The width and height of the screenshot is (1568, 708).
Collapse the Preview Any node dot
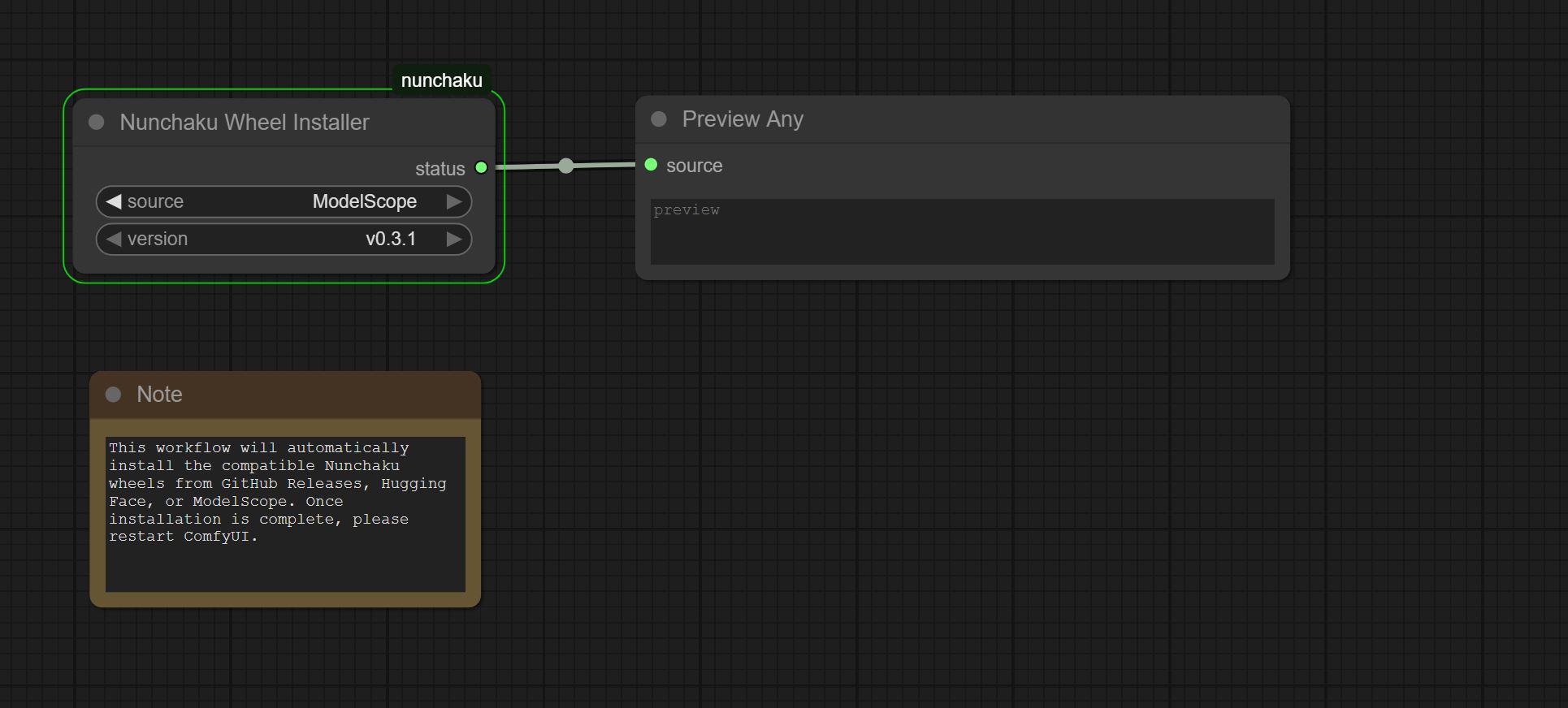click(659, 119)
